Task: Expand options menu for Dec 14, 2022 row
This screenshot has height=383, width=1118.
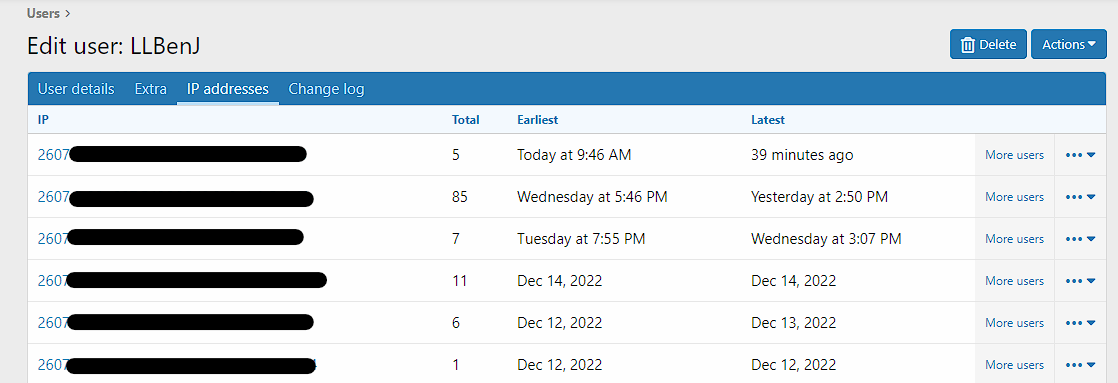Action: [1080, 281]
